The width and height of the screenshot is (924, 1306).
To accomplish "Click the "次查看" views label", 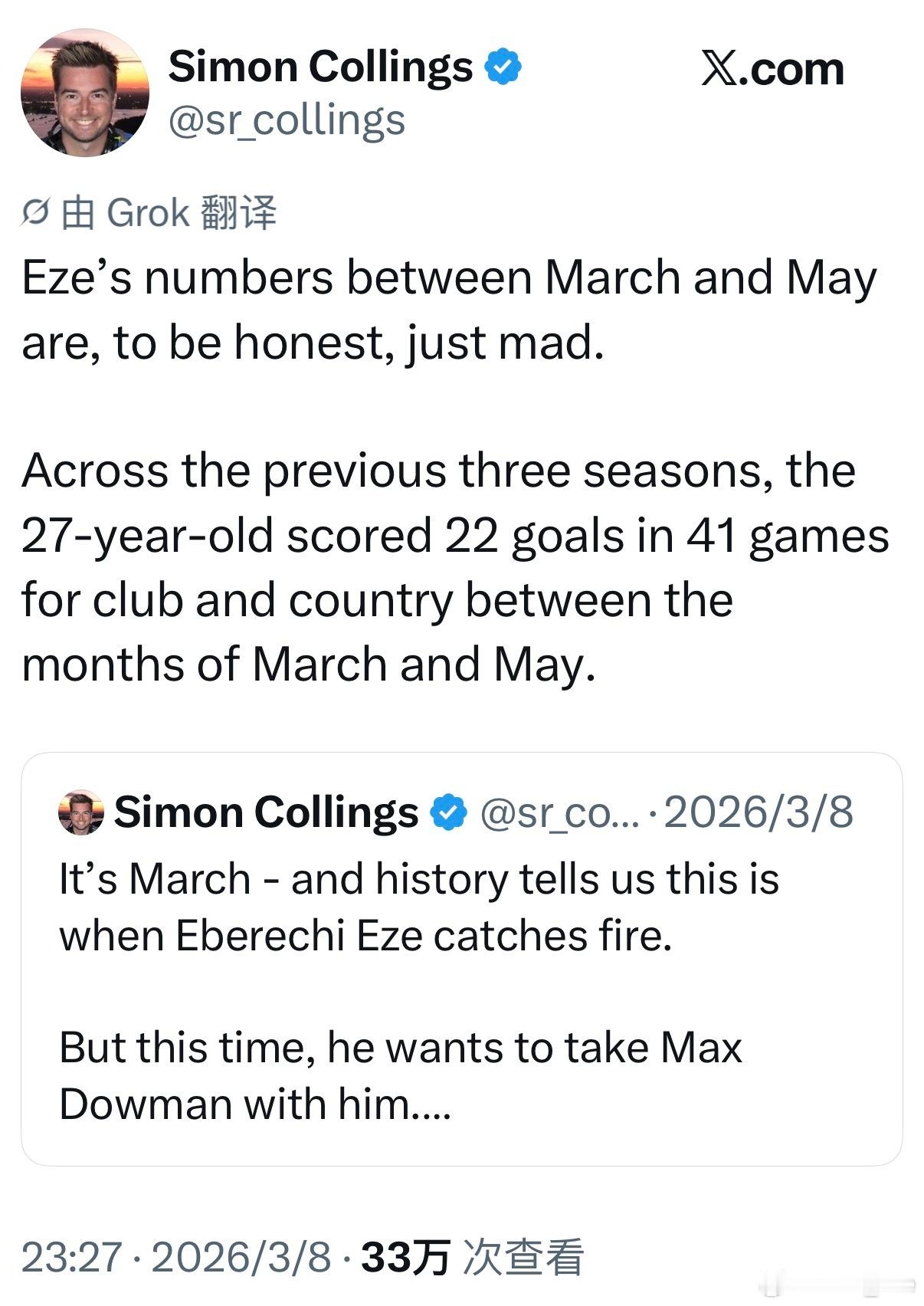I will pyautogui.click(x=523, y=1258).
